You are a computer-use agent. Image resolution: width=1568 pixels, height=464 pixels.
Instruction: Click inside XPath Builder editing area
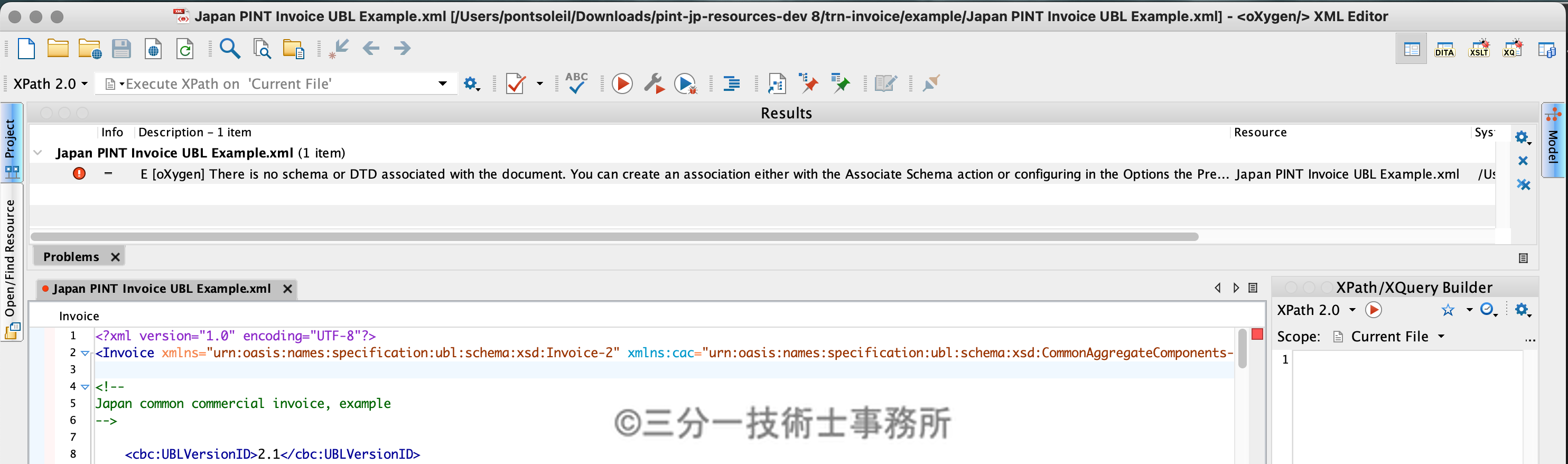[1407, 407]
